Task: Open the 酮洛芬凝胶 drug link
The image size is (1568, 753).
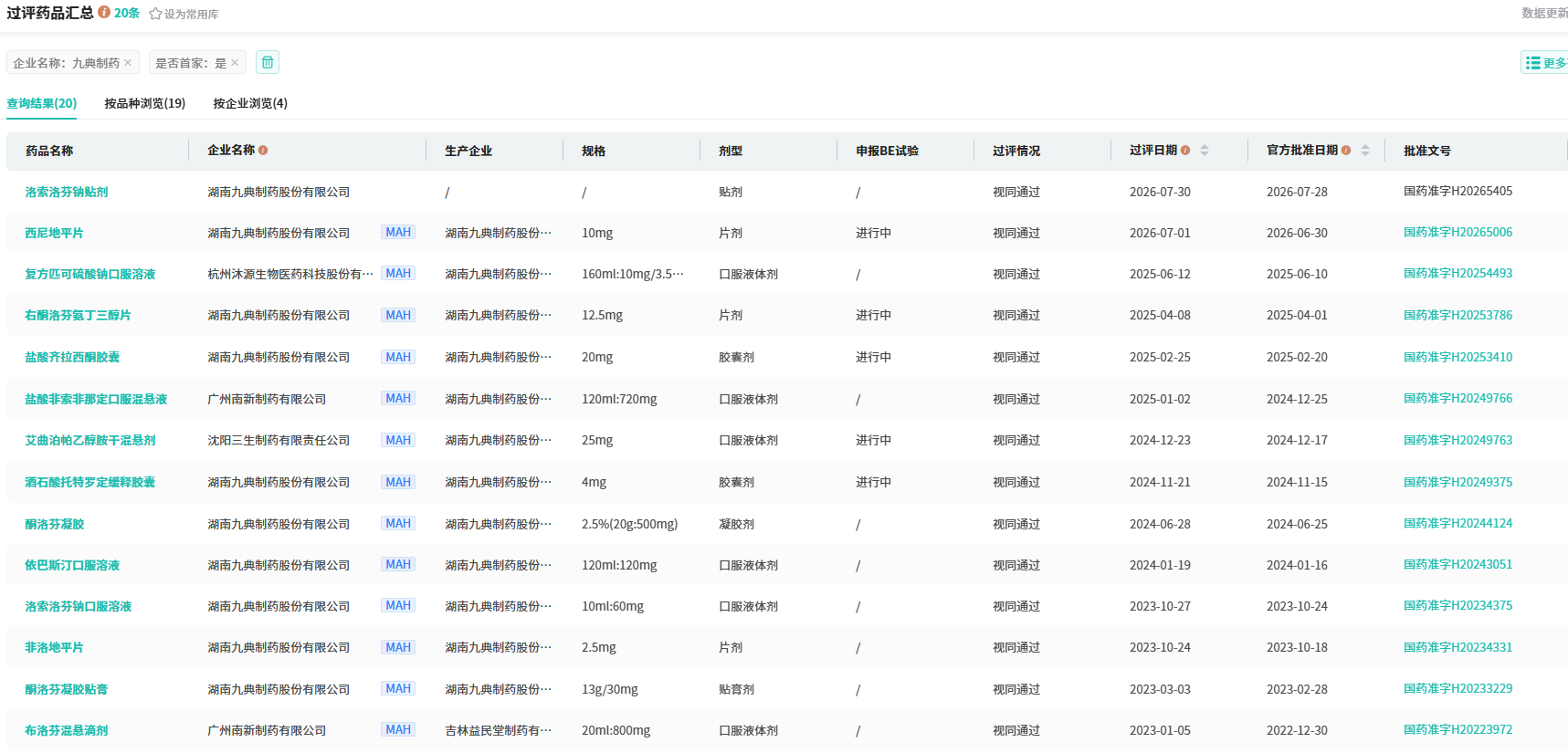Action: (x=55, y=525)
